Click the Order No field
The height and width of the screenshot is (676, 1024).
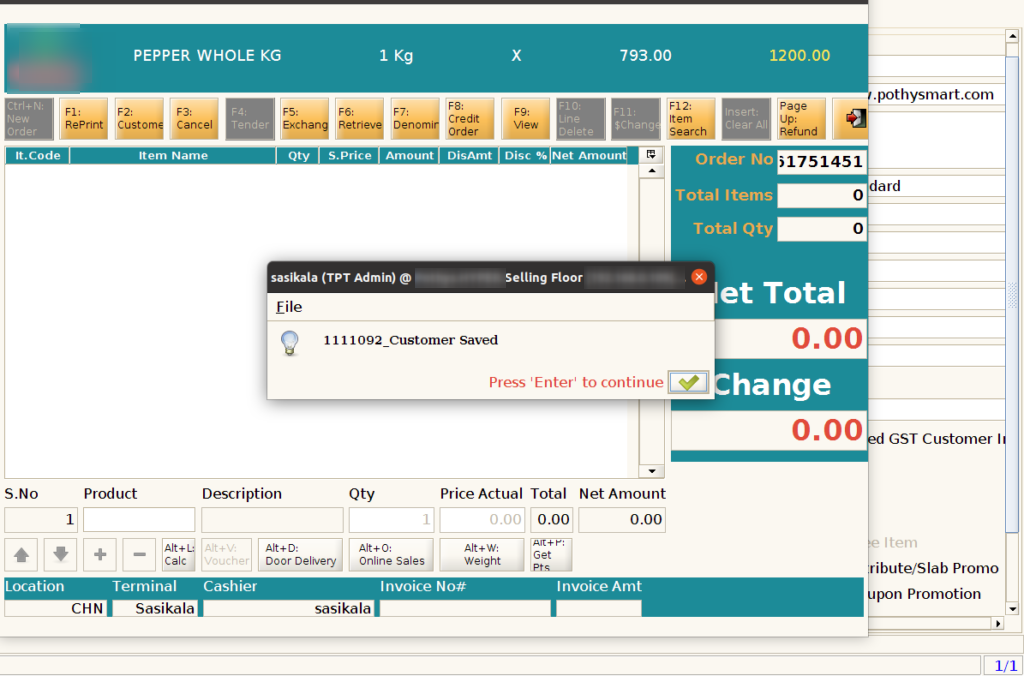(x=822, y=162)
